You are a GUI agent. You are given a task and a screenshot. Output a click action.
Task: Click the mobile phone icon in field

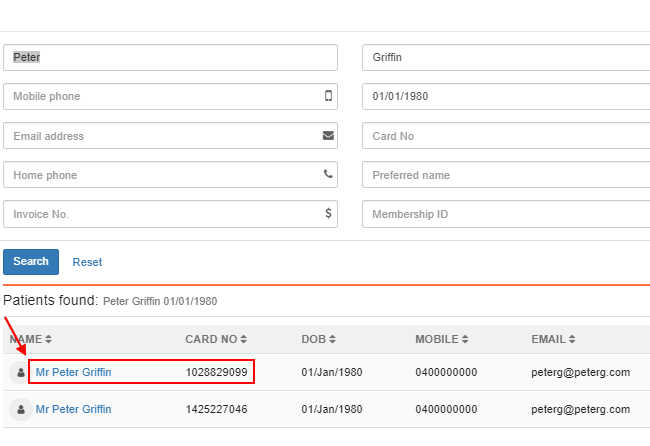(x=328, y=96)
